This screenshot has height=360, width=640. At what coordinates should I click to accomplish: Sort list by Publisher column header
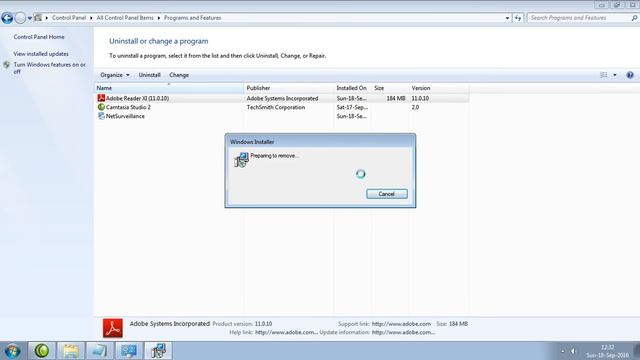pyautogui.click(x=289, y=88)
